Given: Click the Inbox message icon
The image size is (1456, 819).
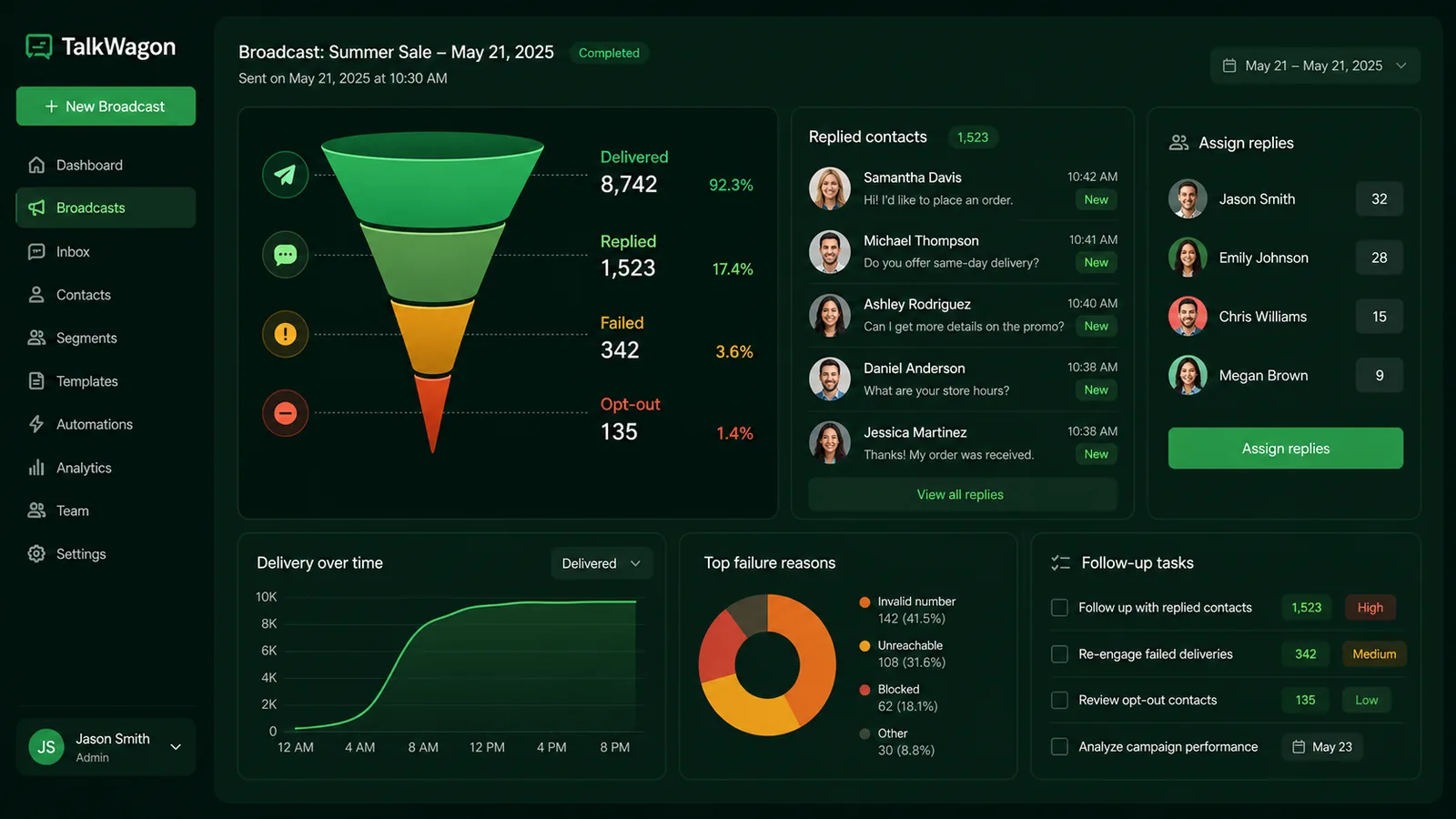Looking at the screenshot, I should 36,251.
